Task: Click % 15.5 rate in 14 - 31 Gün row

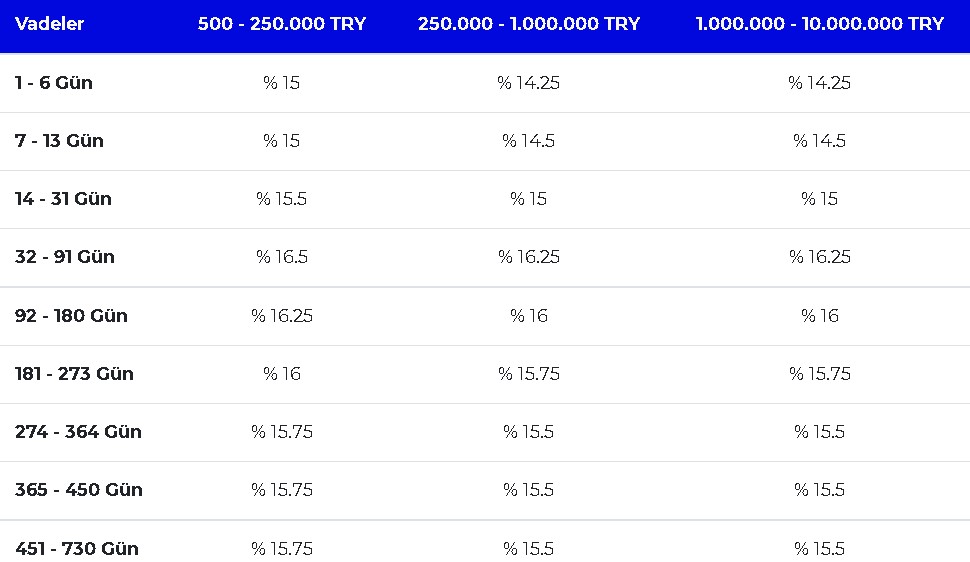Action: click(x=282, y=199)
